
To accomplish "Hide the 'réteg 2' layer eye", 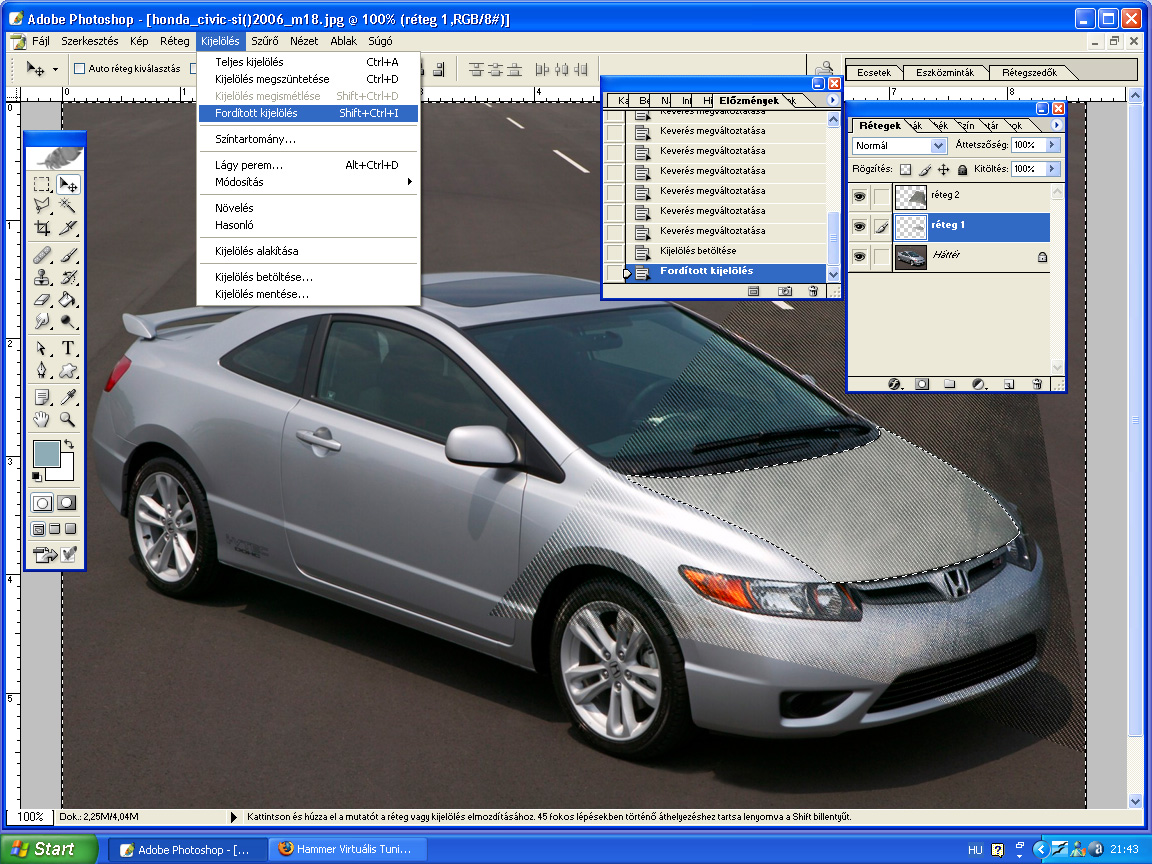I will pos(859,197).
